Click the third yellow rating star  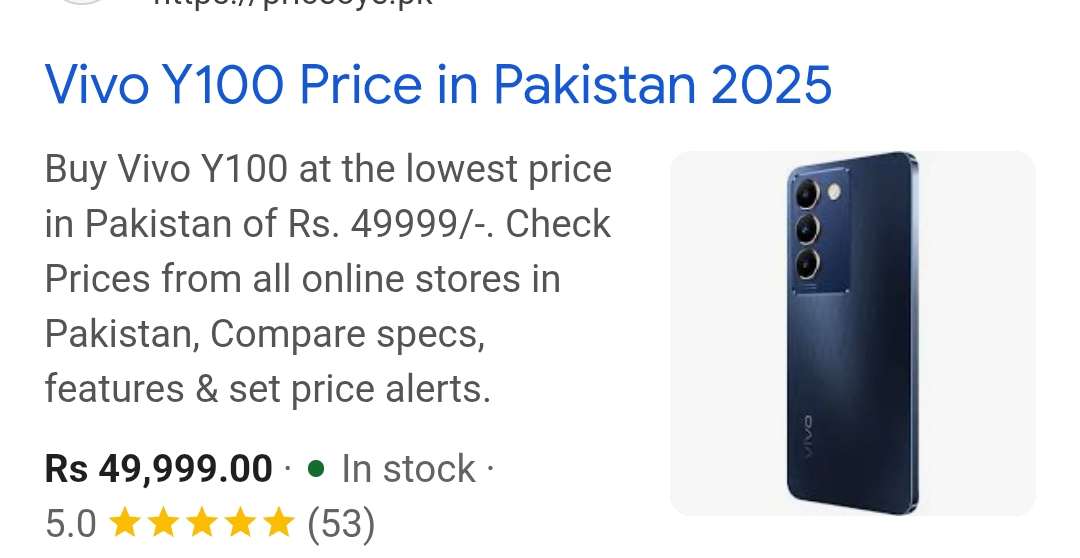tap(202, 522)
